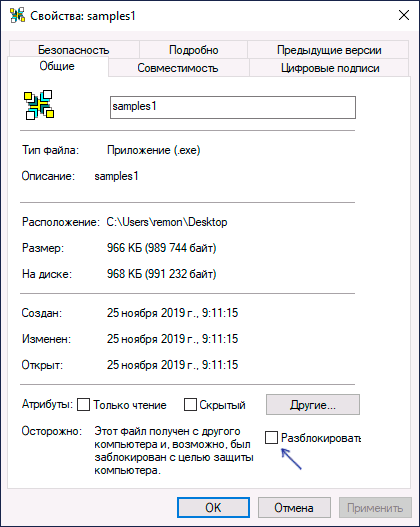Click the samples1 value next to Описание
The image size is (420, 527).
tap(116, 176)
